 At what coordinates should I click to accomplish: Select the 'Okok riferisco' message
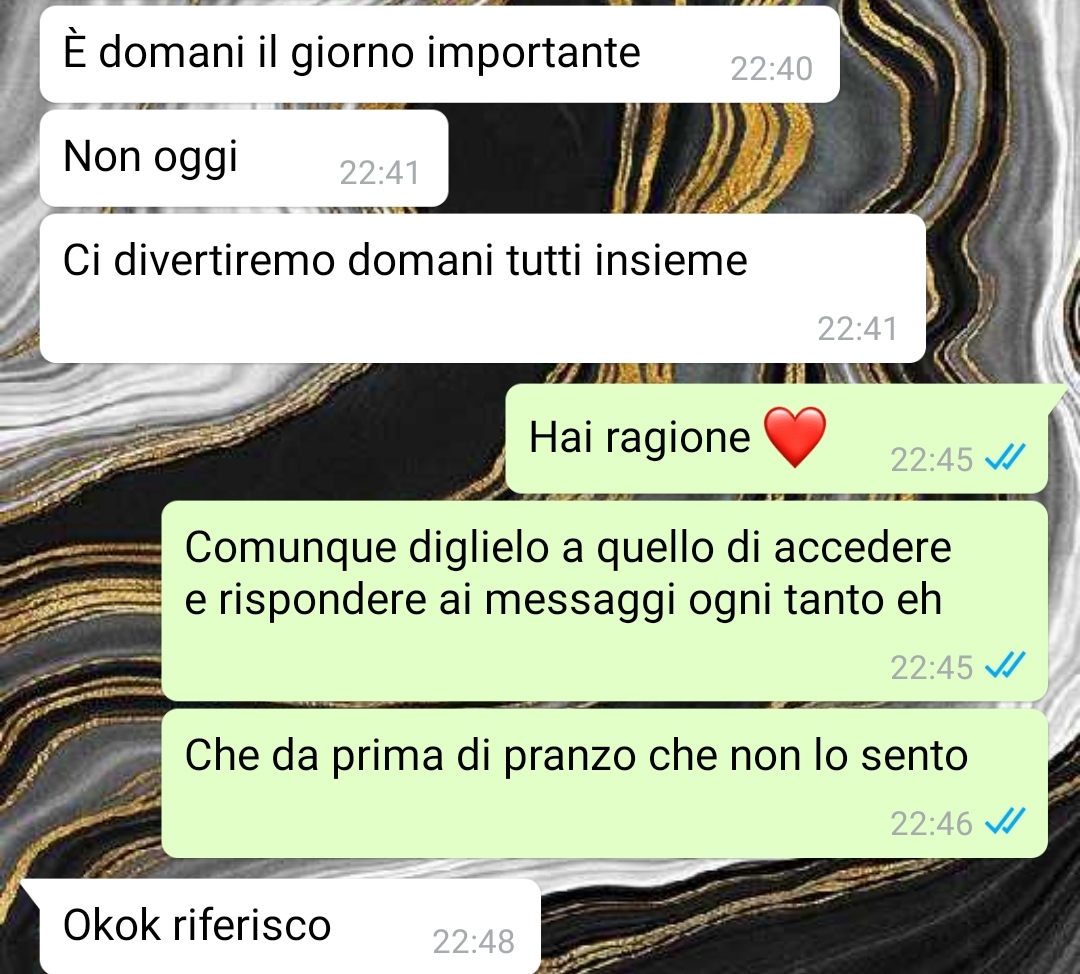point(289,926)
